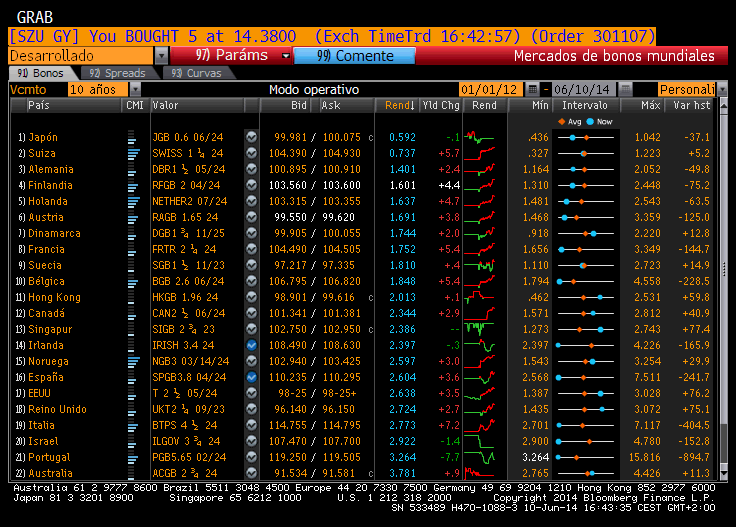Click the check icon in the Francia row
This screenshot has height=527, width=736.
(252, 249)
